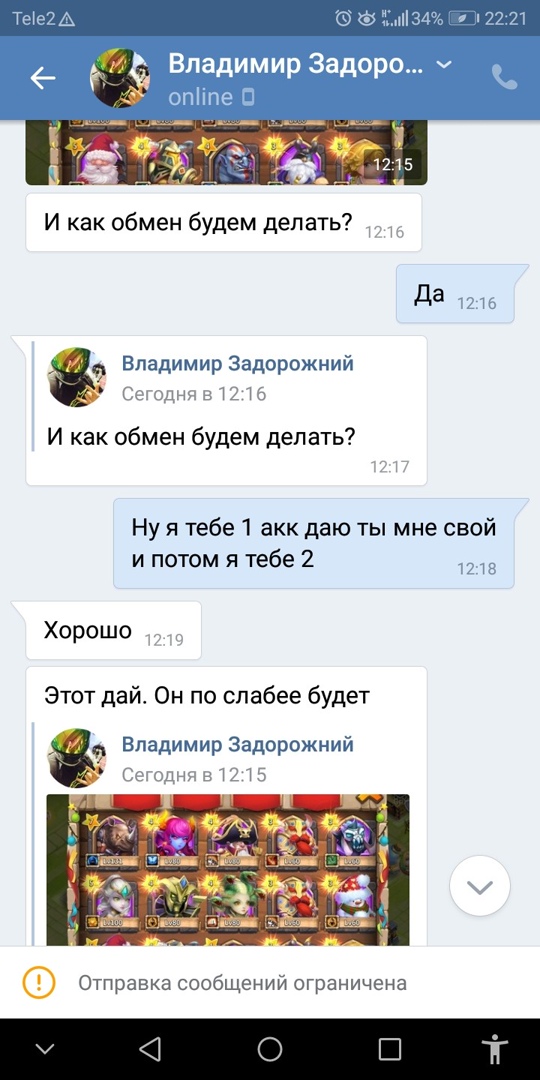The width and height of the screenshot is (540, 1080).
Task: Tap the back arrow in chat header
Action: click(43, 78)
